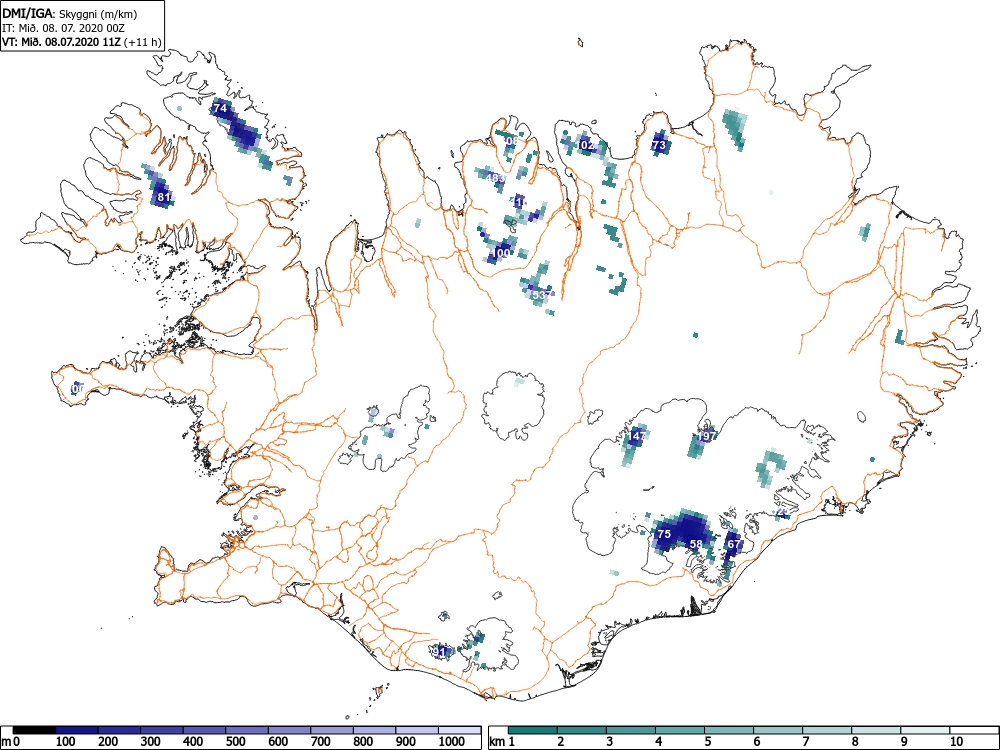
Task: Click the 200–300 m legend swatch
Action: click(x=120, y=730)
